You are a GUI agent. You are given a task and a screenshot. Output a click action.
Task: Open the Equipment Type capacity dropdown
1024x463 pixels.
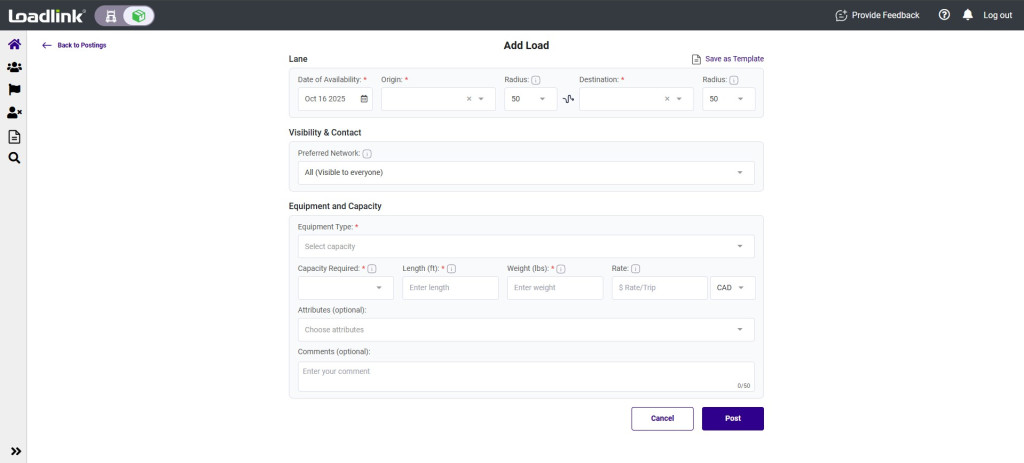click(740, 246)
